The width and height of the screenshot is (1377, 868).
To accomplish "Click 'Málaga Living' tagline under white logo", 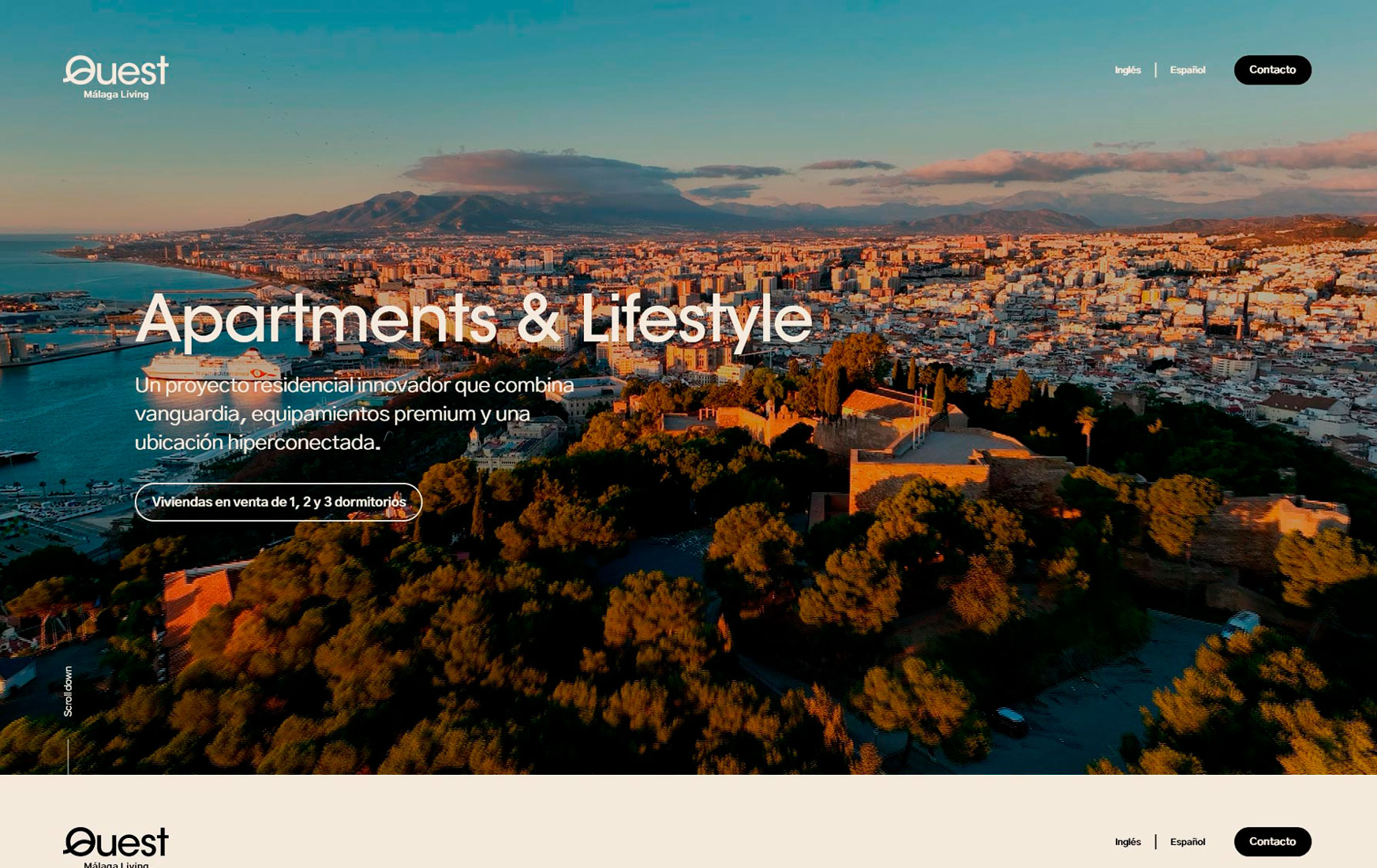I will point(116,95).
